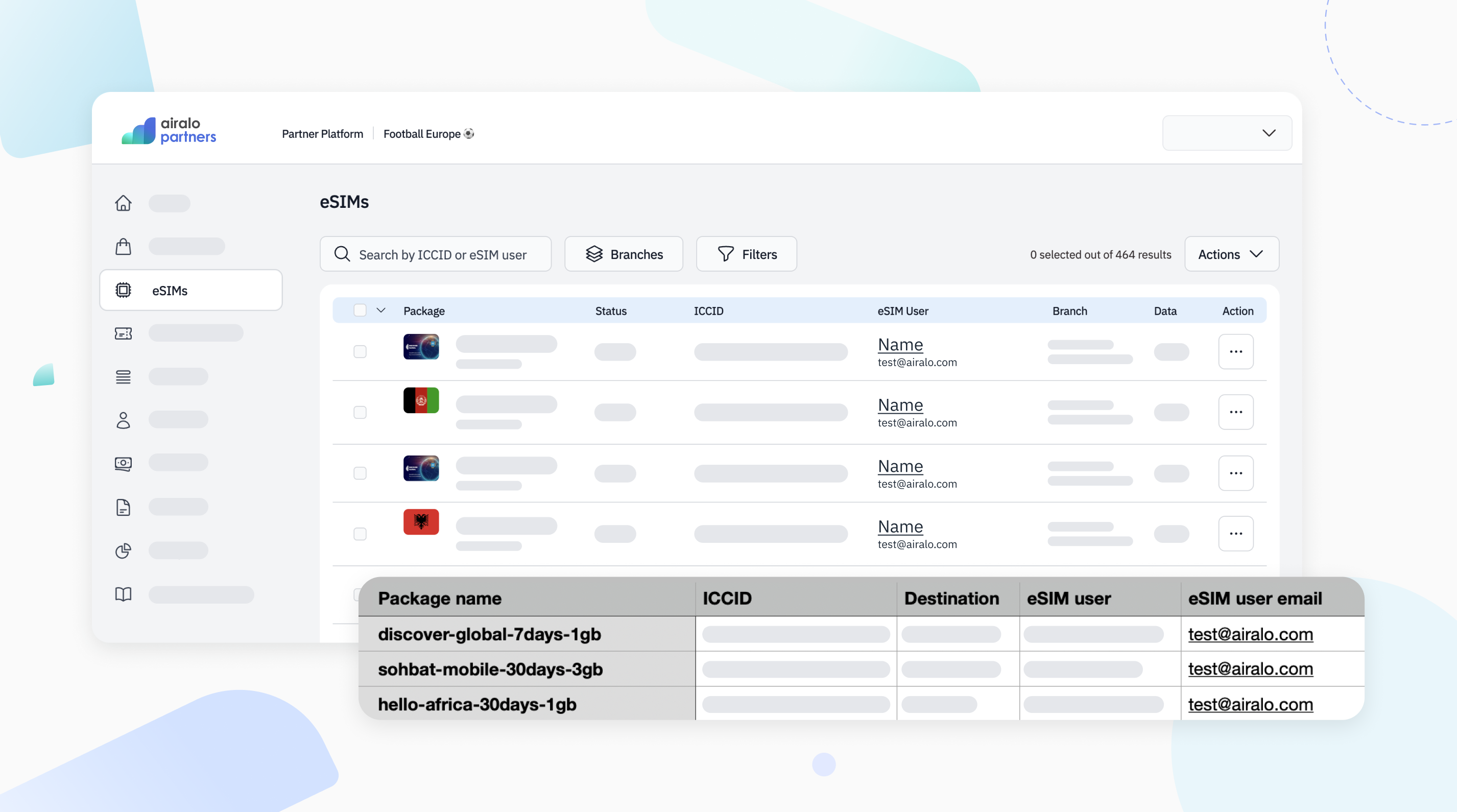Open test@airalo.com link in sohbat-mobile row
This screenshot has width=1457, height=812.
[1251, 668]
